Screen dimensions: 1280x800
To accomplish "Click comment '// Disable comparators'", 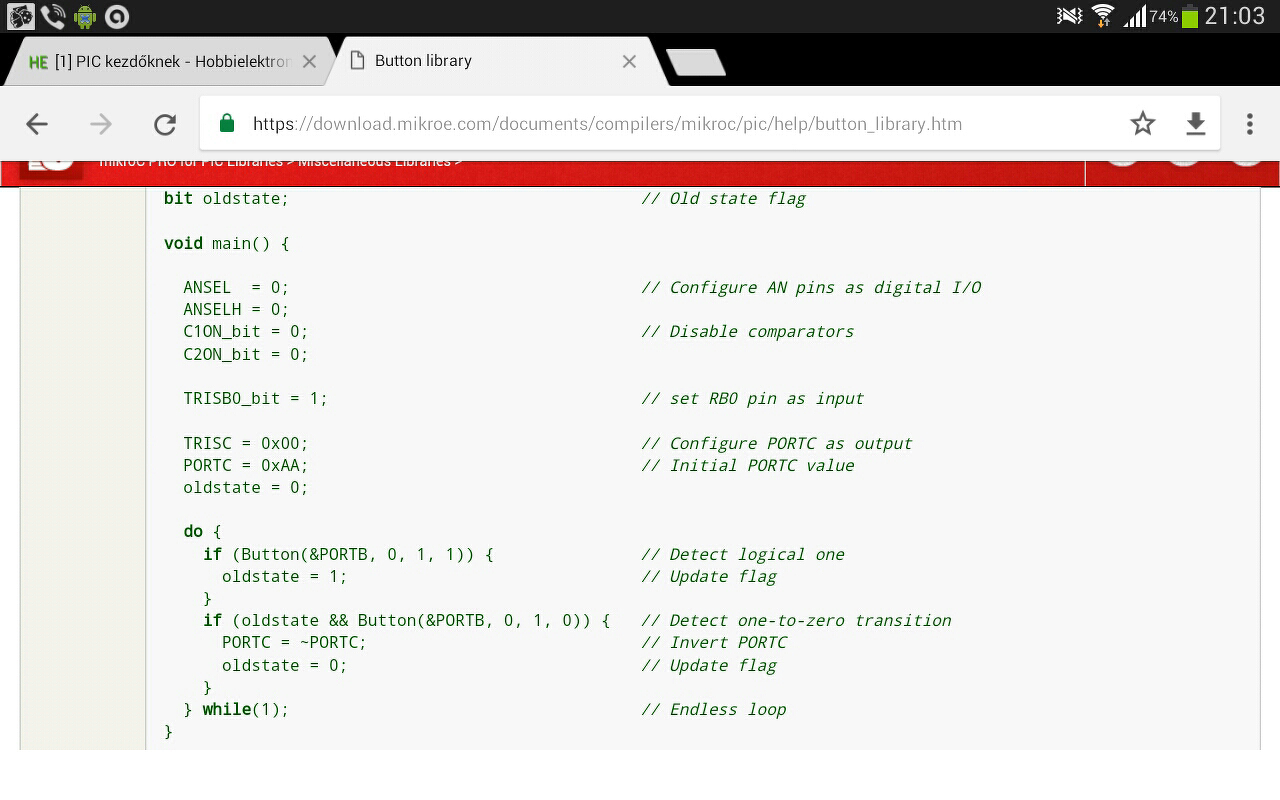I will point(748,331).
